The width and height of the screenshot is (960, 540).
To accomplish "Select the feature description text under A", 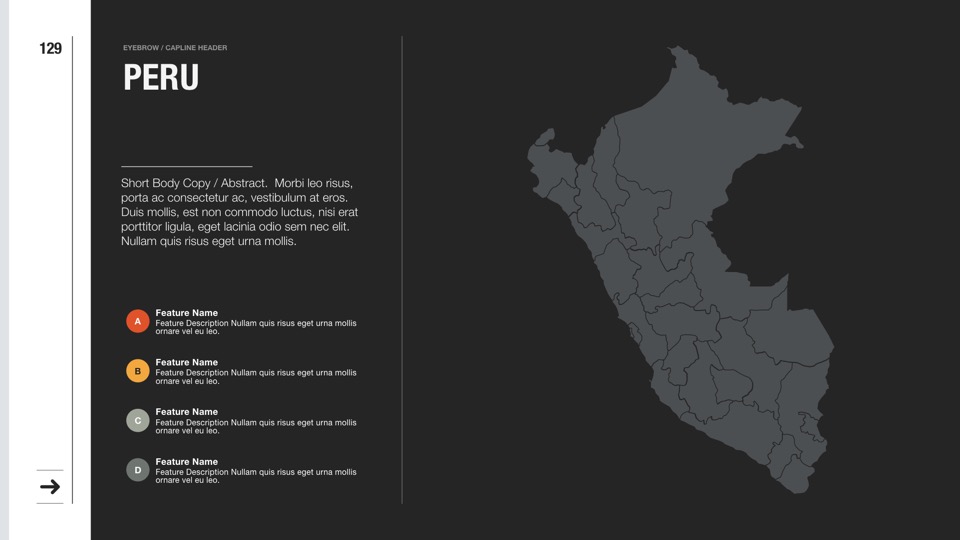I will coord(255,327).
